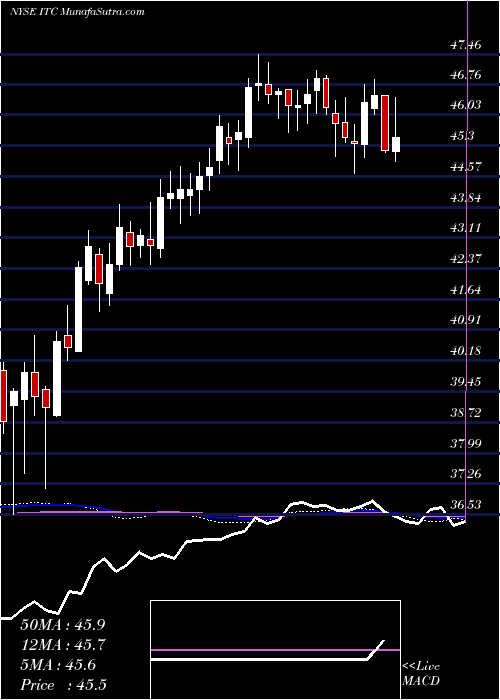Viewport: 500px width, 700px height.
Task: Click the <<Live MACD label
Action: (x=421, y=673)
